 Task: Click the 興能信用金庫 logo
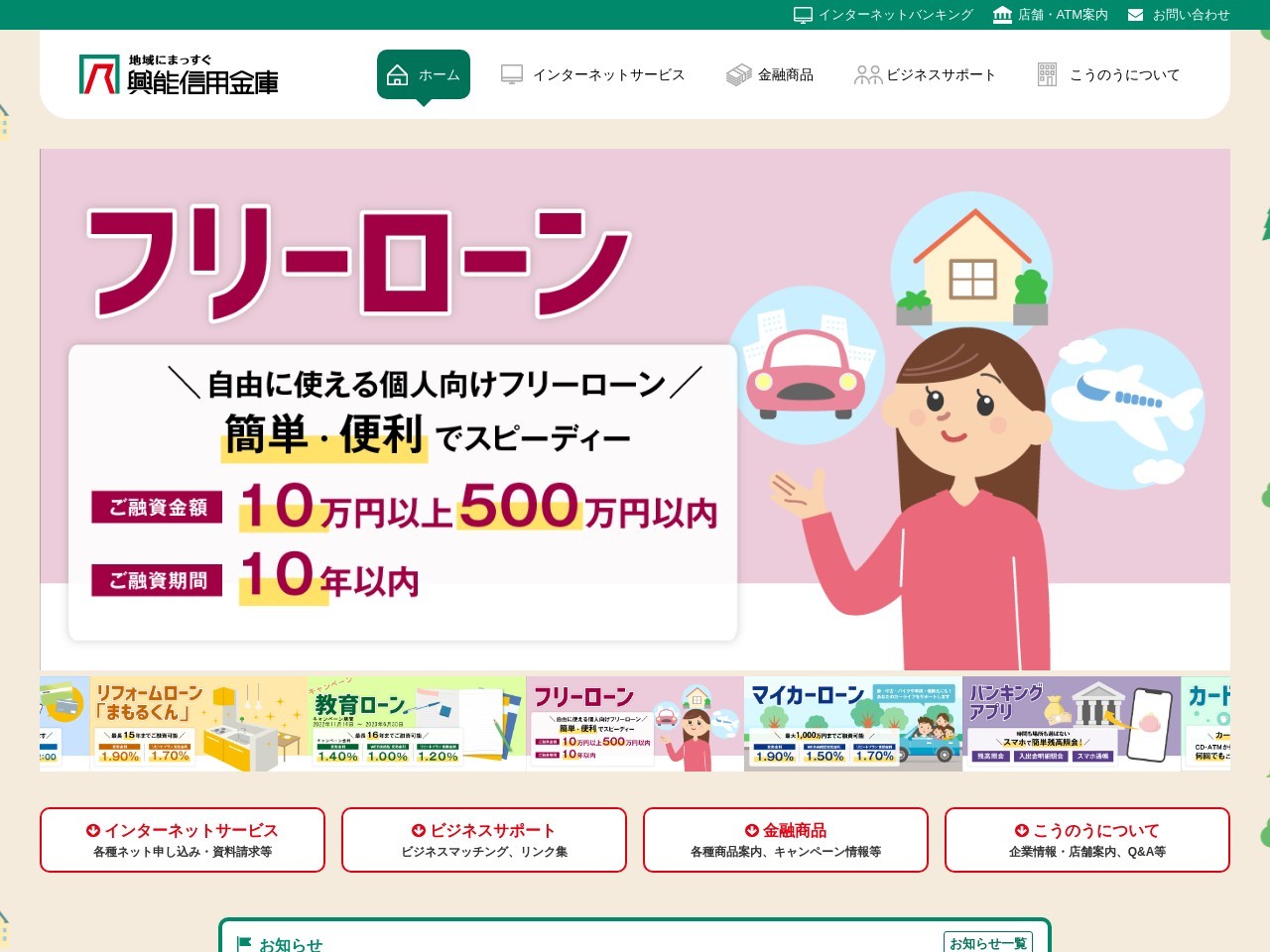[179, 74]
